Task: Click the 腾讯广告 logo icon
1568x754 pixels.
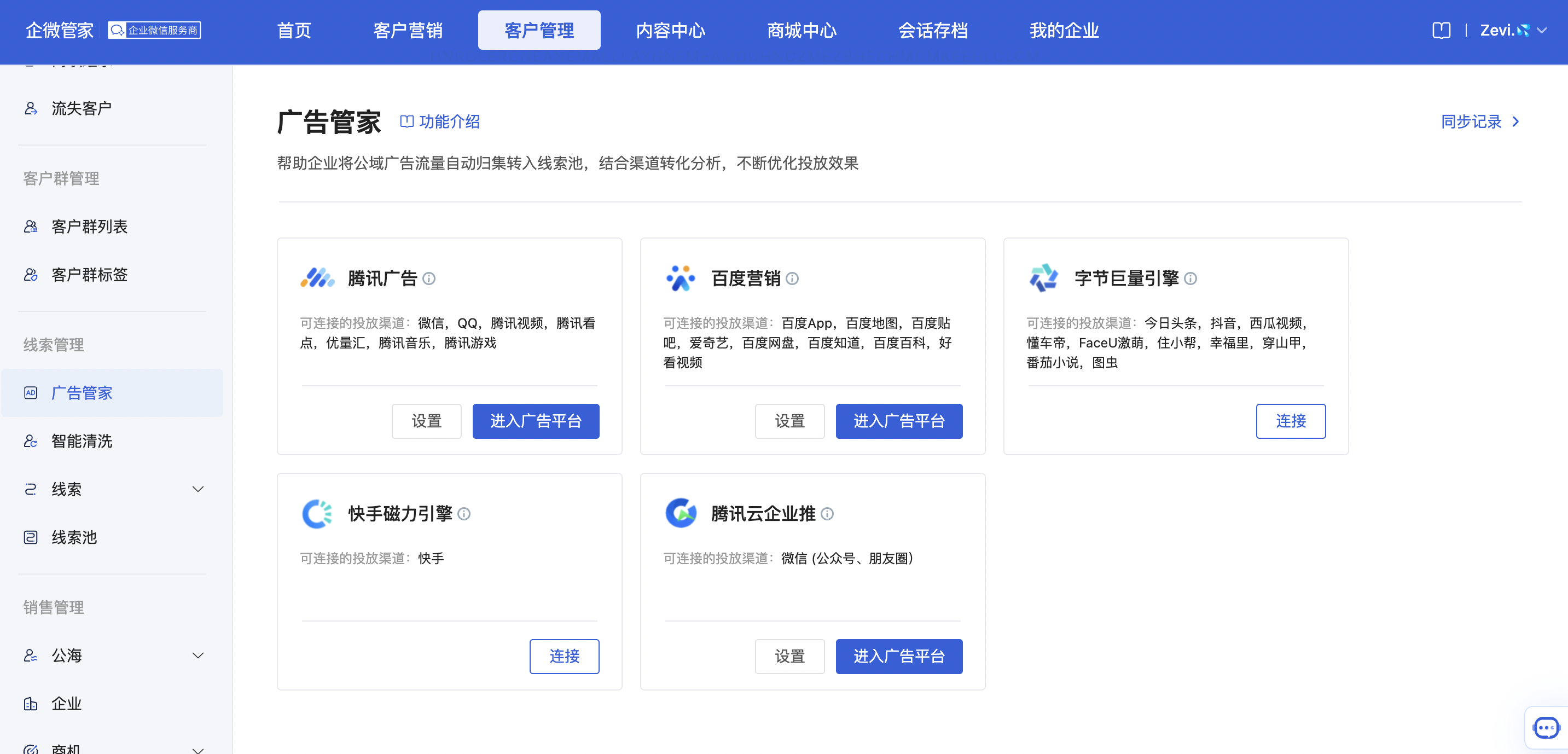Action: click(317, 278)
